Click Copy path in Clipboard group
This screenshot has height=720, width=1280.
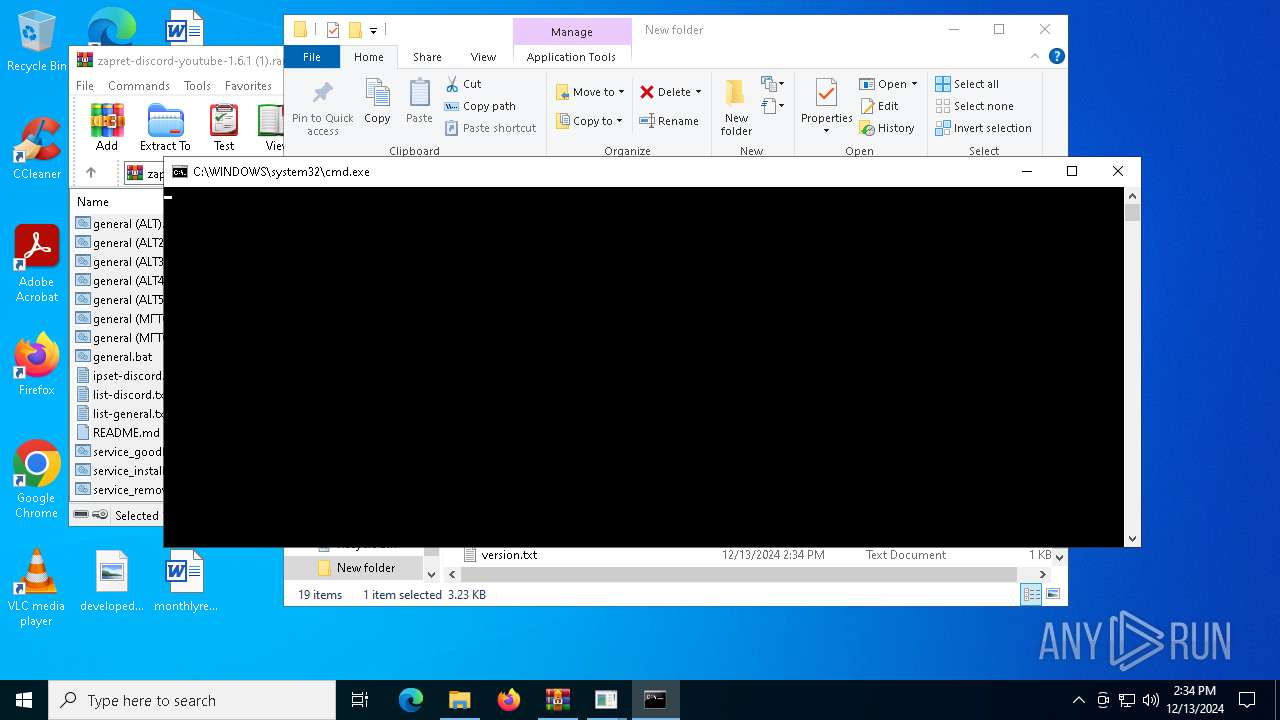481,106
